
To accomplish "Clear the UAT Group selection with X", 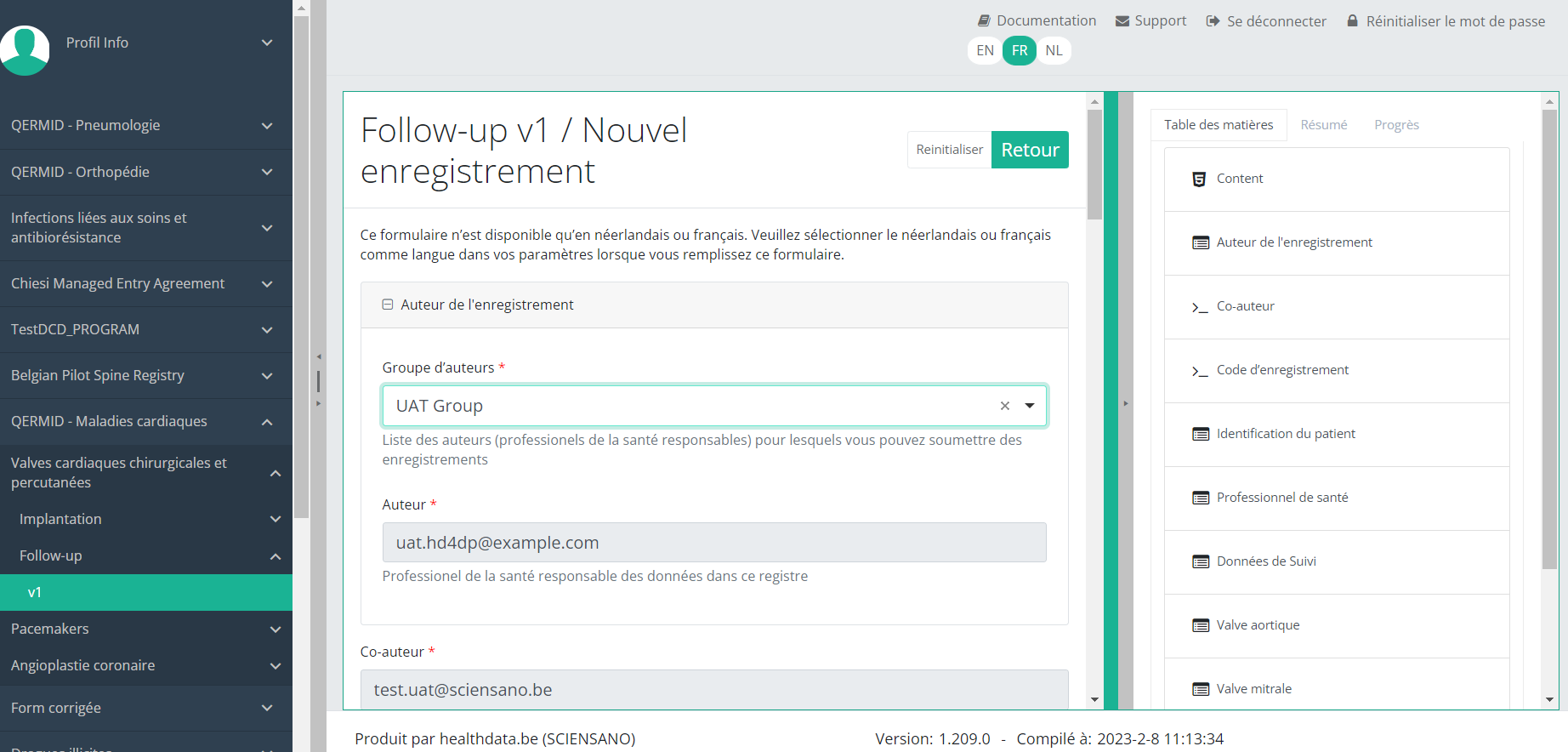I will point(1005,406).
